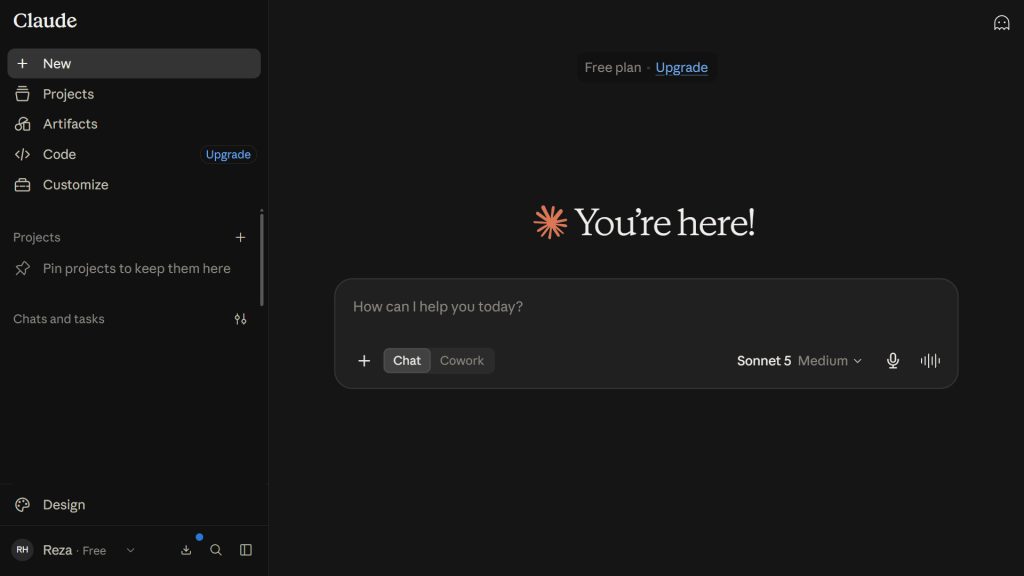Open the Artifacts page
Image resolution: width=1024 pixels, height=576 pixels.
pos(134,124)
